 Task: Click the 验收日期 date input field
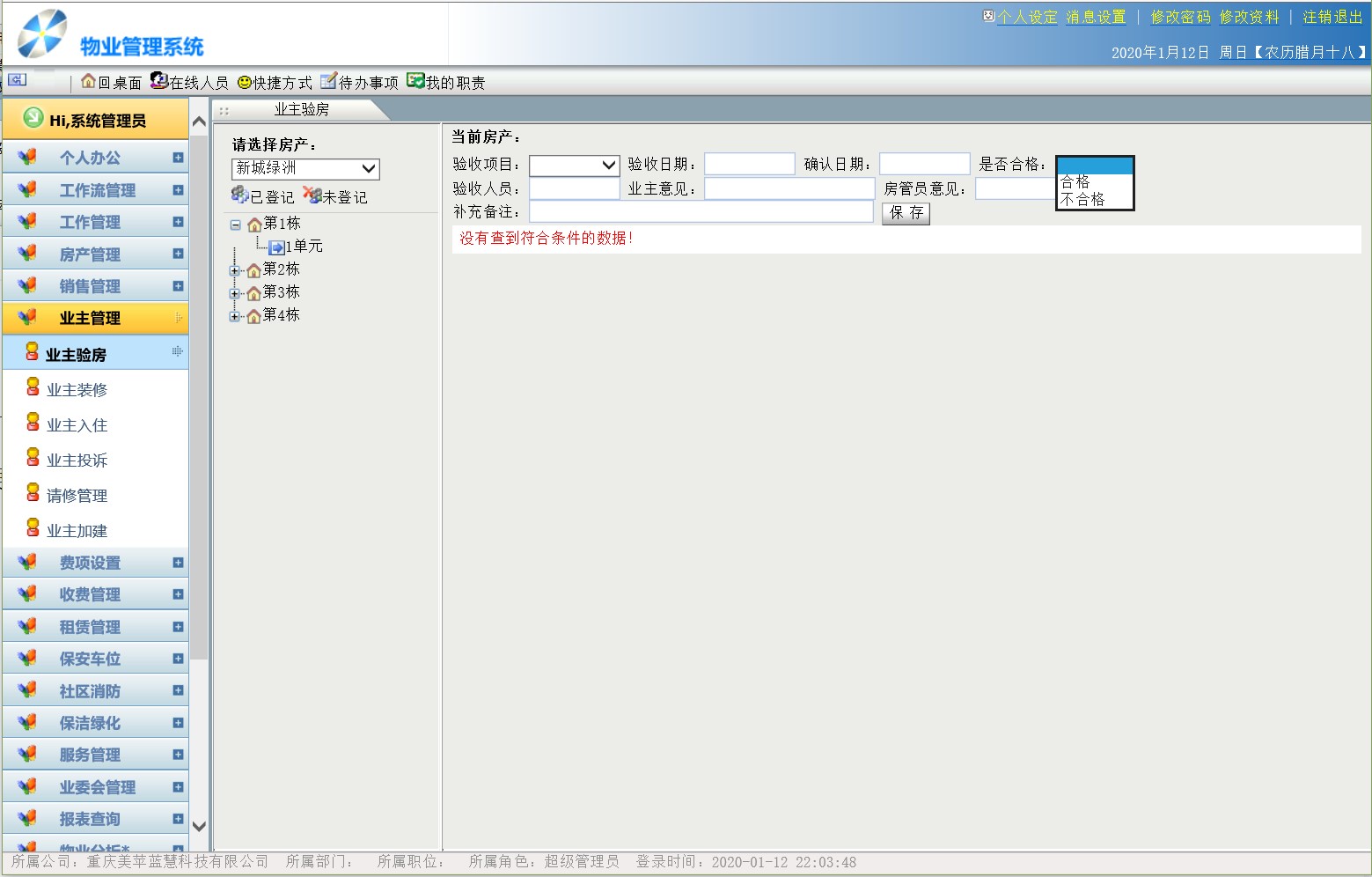coord(749,165)
